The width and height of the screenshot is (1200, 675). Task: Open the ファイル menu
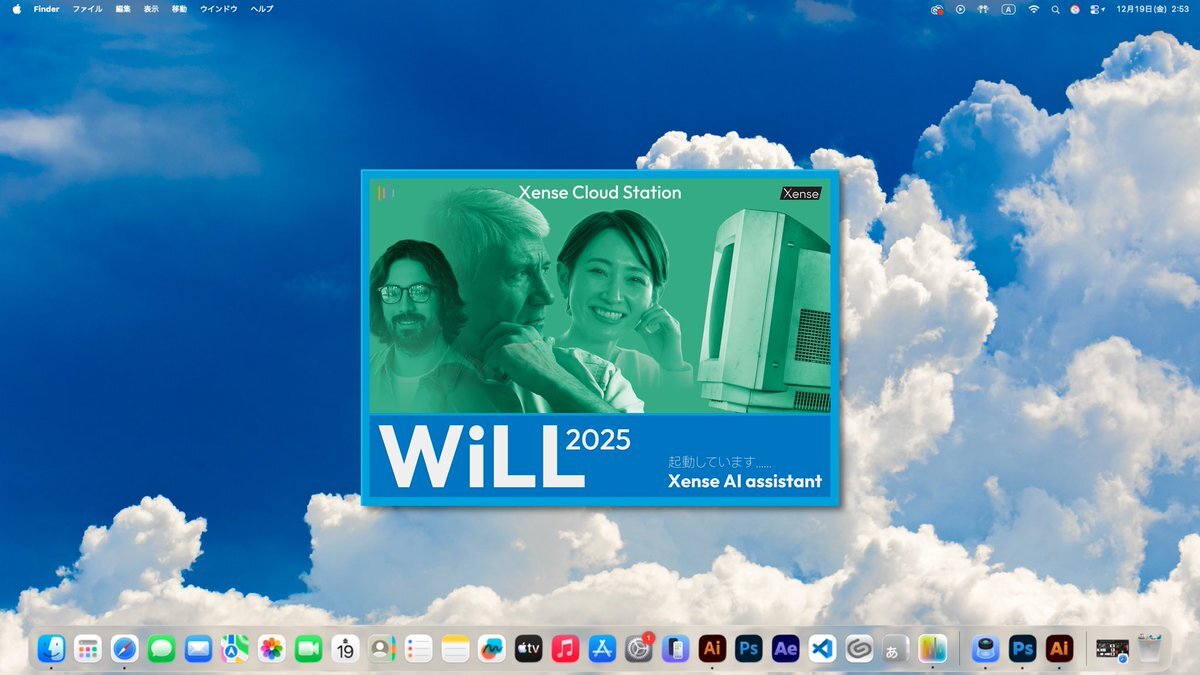(x=87, y=9)
